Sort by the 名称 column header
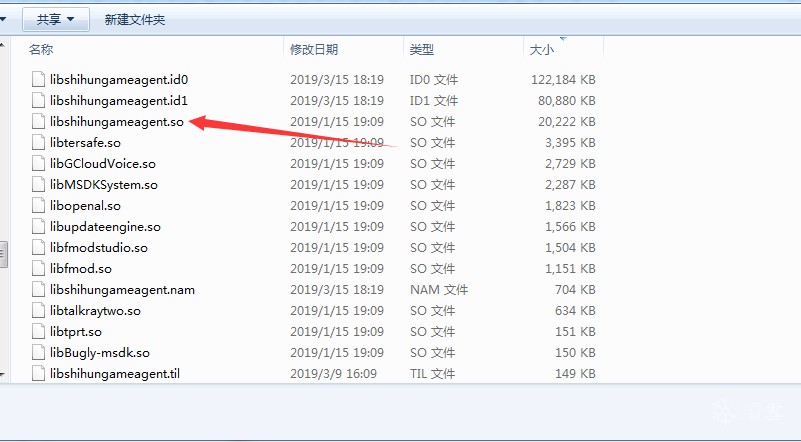801x442 pixels. [41, 50]
